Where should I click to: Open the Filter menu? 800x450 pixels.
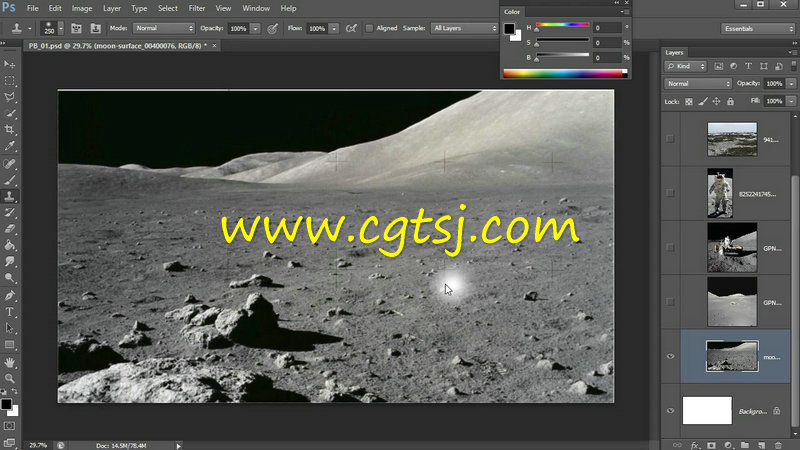pos(196,8)
